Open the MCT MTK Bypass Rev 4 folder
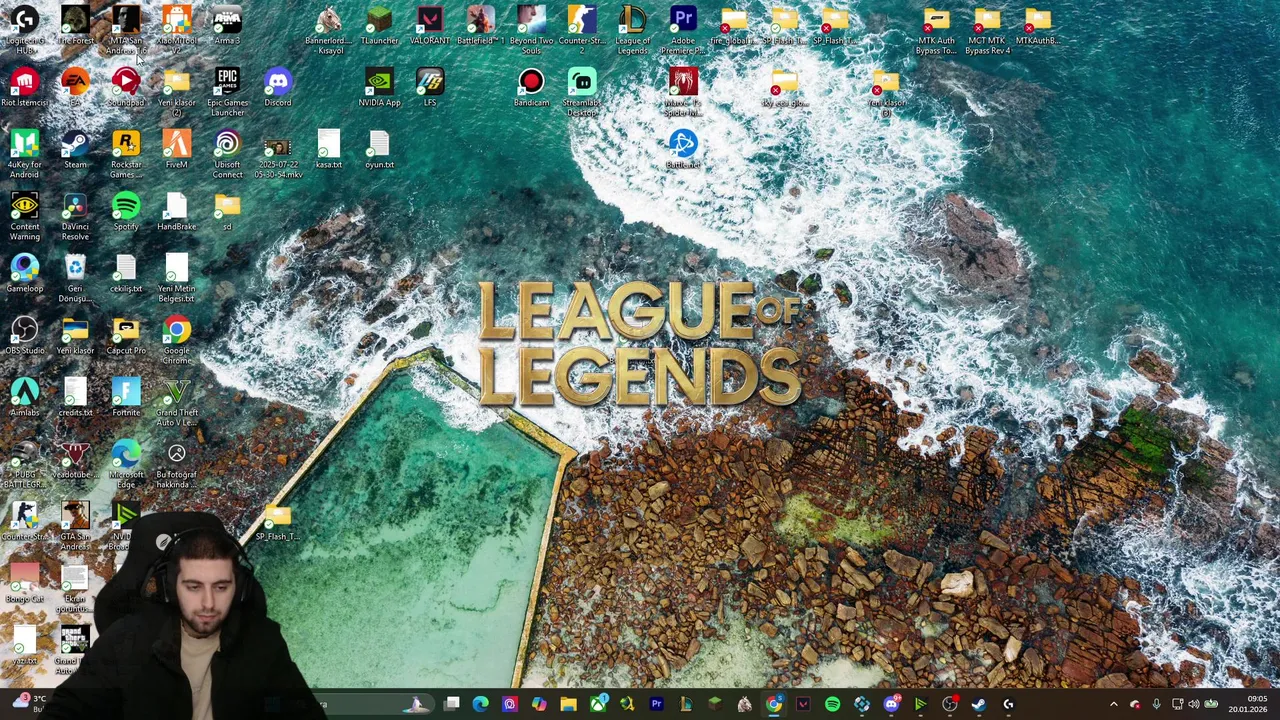This screenshot has width=1280, height=720. click(987, 30)
